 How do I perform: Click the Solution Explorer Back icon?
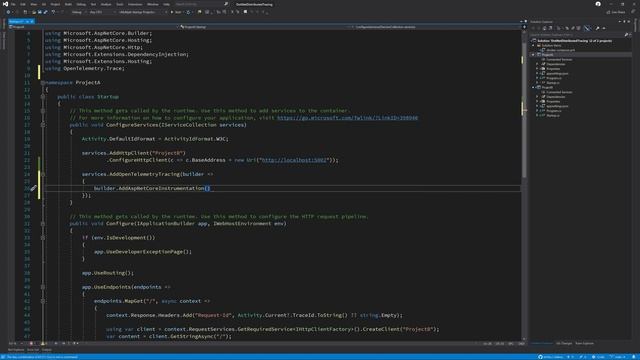(533, 28)
